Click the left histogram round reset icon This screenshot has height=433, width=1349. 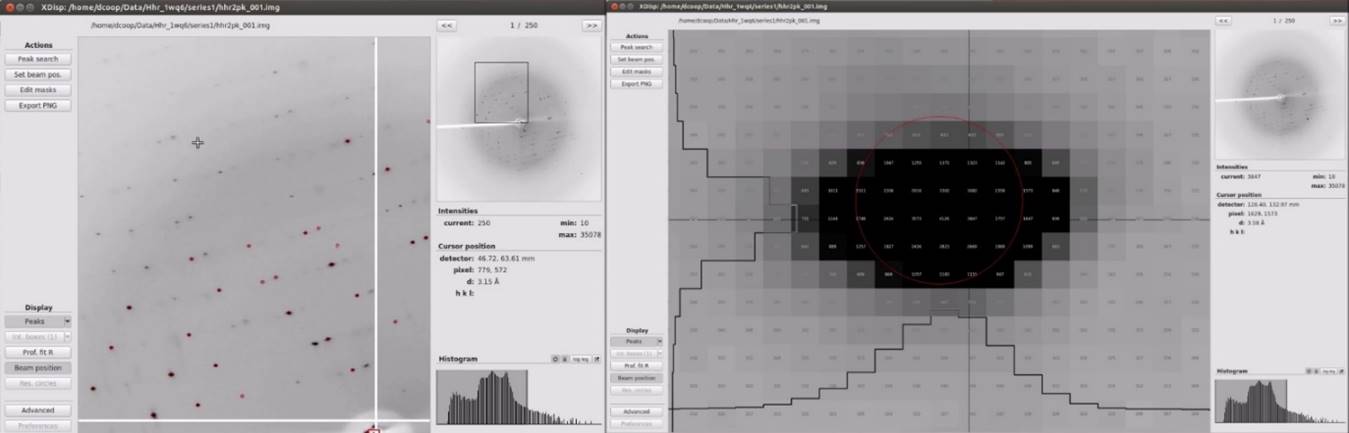[x=556, y=359]
